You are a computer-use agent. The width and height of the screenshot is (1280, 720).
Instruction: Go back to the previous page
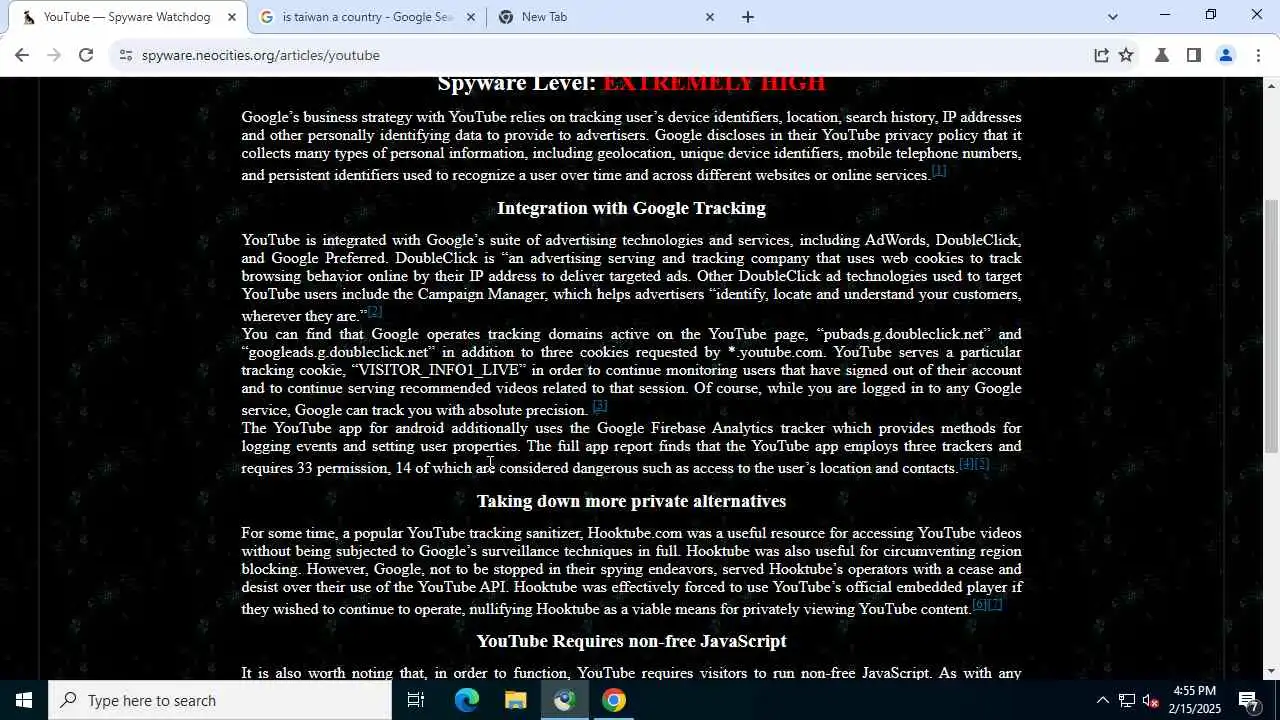(22, 55)
